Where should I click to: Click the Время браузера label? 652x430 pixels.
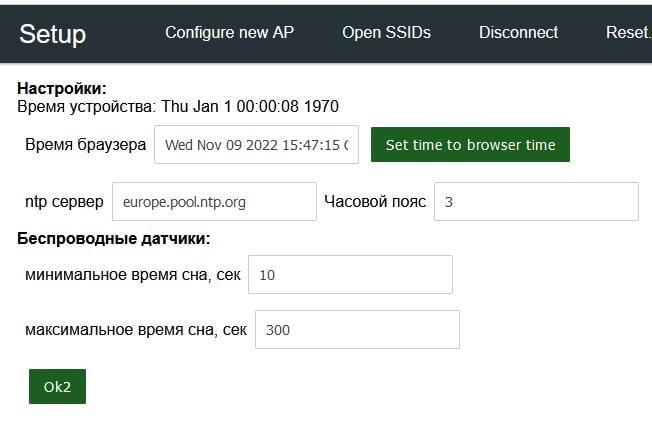(86, 145)
